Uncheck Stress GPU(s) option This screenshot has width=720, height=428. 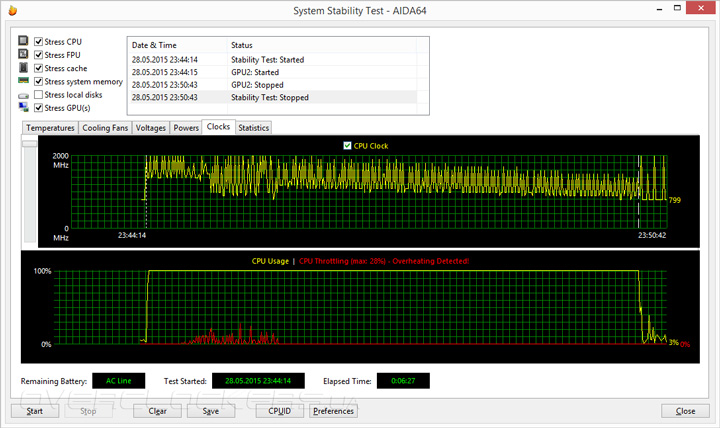click(39, 108)
